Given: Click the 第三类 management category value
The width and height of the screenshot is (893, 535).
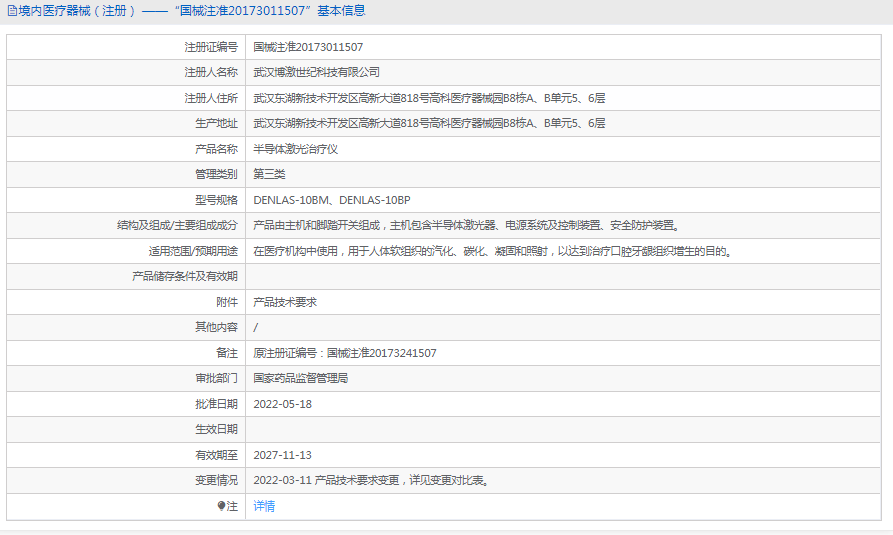Looking at the screenshot, I should [269, 174].
